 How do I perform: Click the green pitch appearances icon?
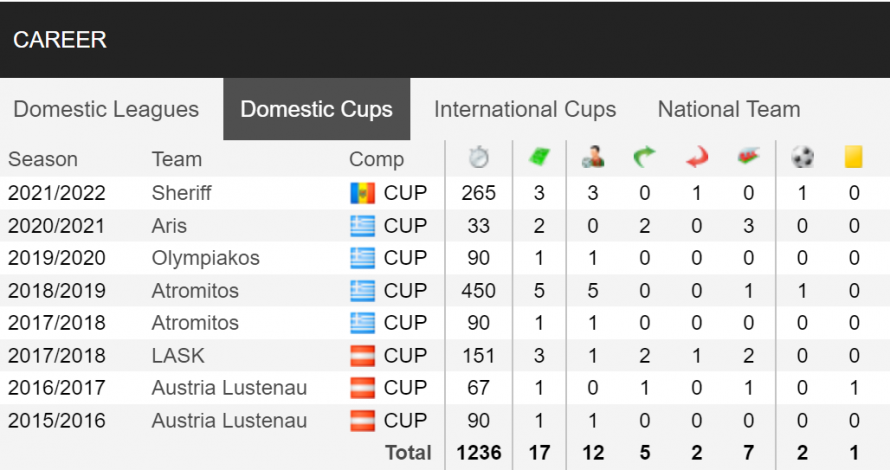[539, 157]
